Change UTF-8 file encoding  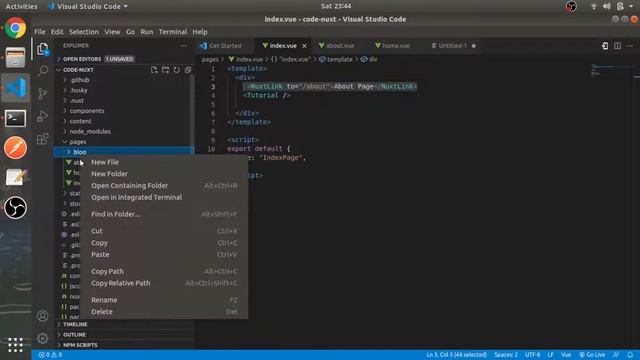point(533,355)
